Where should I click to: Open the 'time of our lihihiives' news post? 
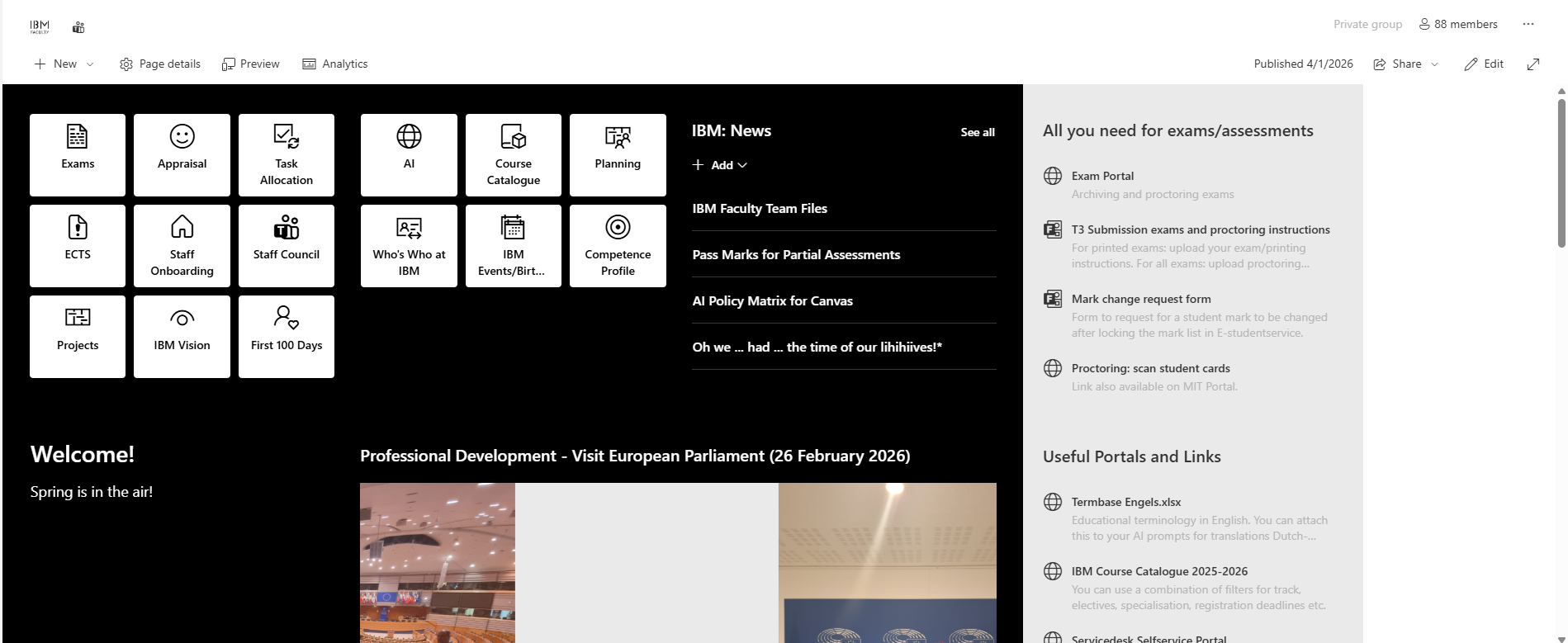tap(817, 348)
